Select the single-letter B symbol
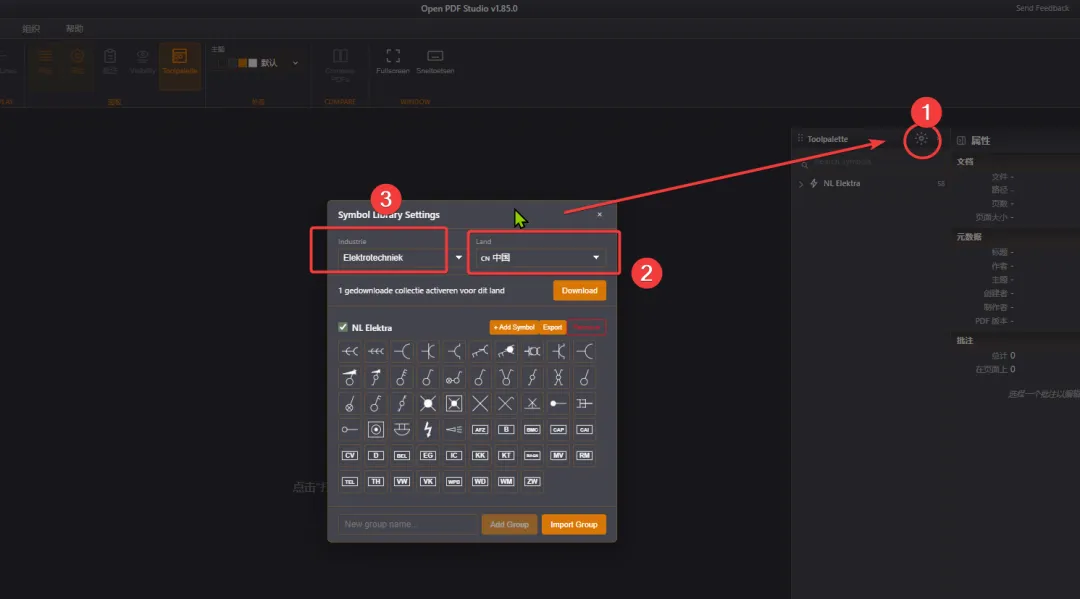1080x599 pixels. point(506,430)
